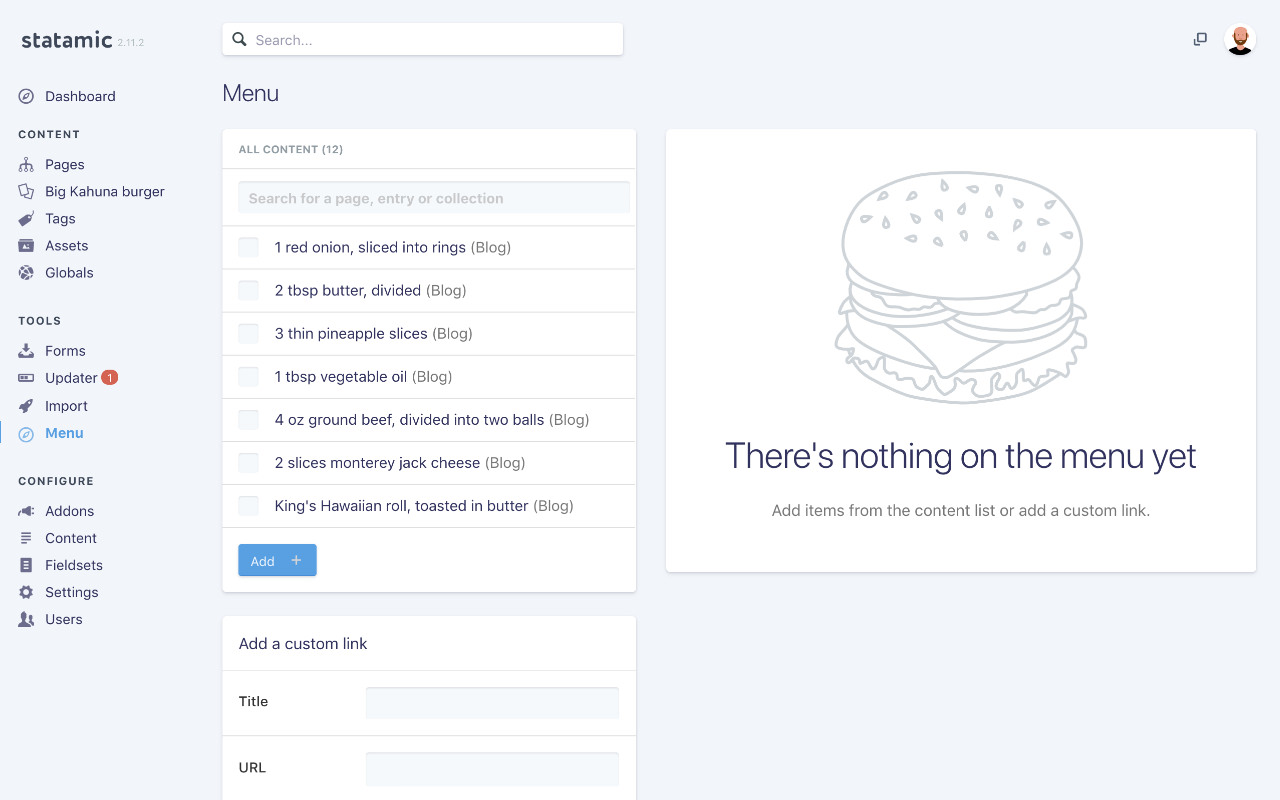This screenshot has height=800, width=1280.
Task: Focus the custom link Title field
Action: [492, 703]
